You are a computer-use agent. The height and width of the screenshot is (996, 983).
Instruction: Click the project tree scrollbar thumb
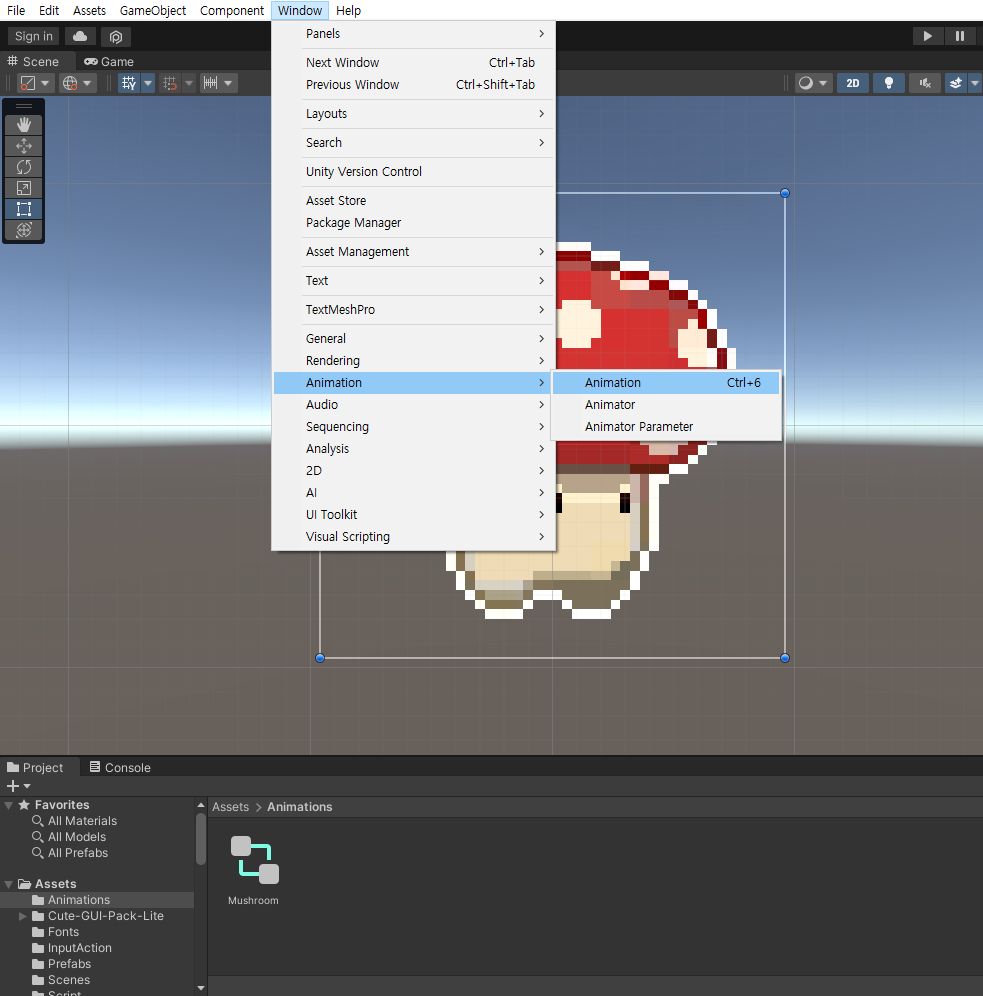pos(201,838)
